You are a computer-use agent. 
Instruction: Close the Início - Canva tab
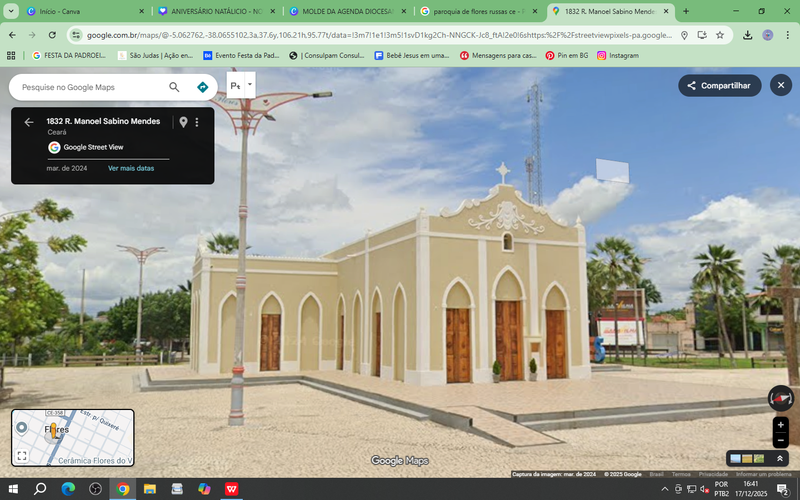point(142,11)
